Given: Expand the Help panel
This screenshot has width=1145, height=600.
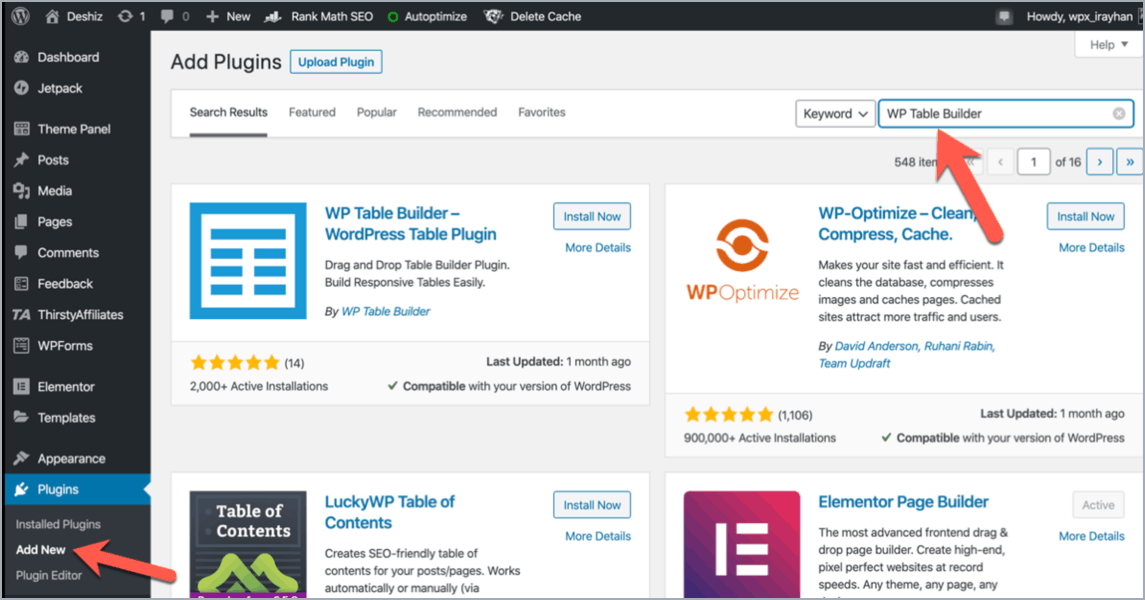Looking at the screenshot, I should pyautogui.click(x=1106, y=44).
